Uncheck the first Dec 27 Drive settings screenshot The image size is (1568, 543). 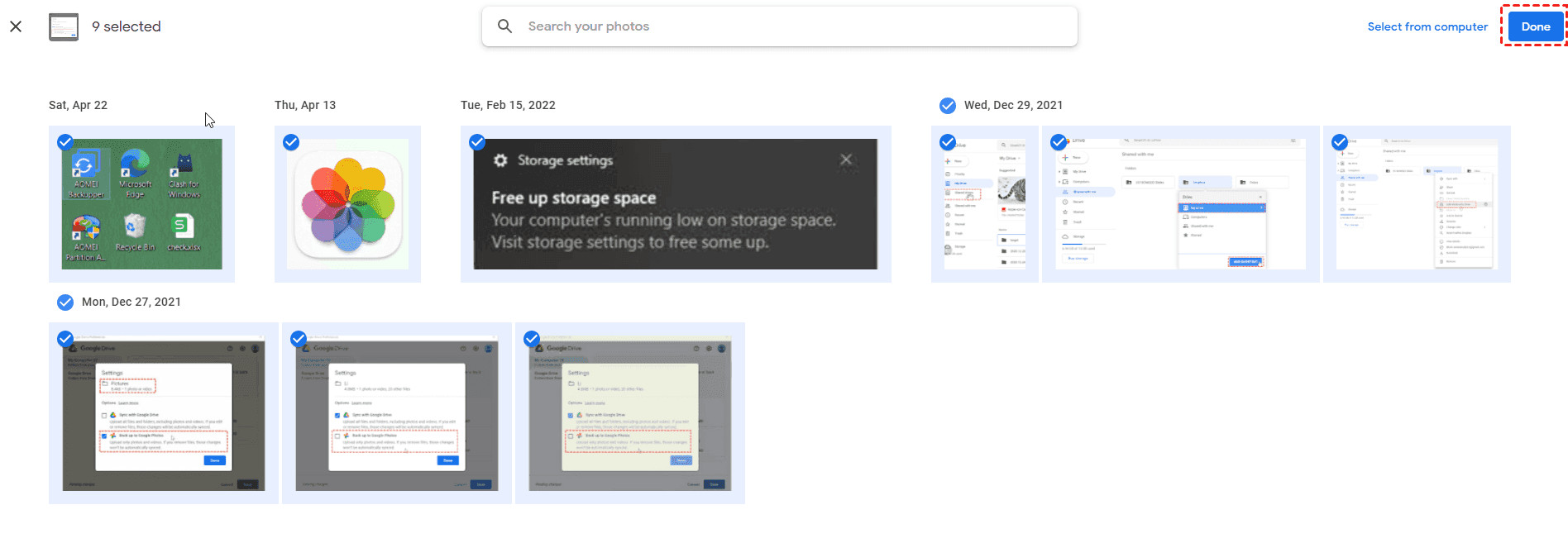[x=65, y=339]
